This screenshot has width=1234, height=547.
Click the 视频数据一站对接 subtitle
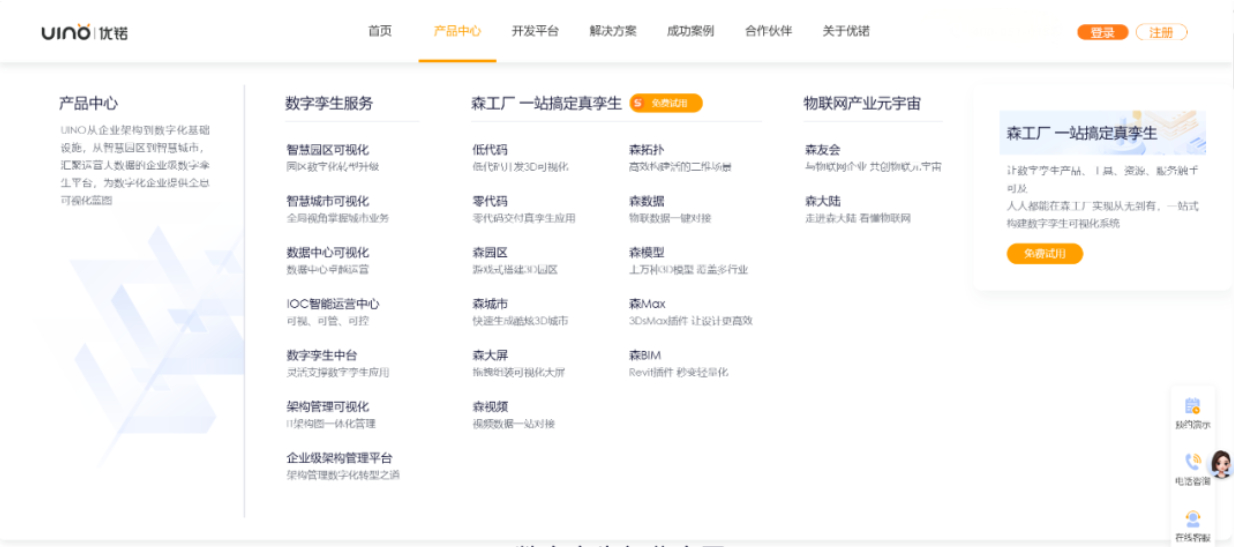[x=513, y=424]
